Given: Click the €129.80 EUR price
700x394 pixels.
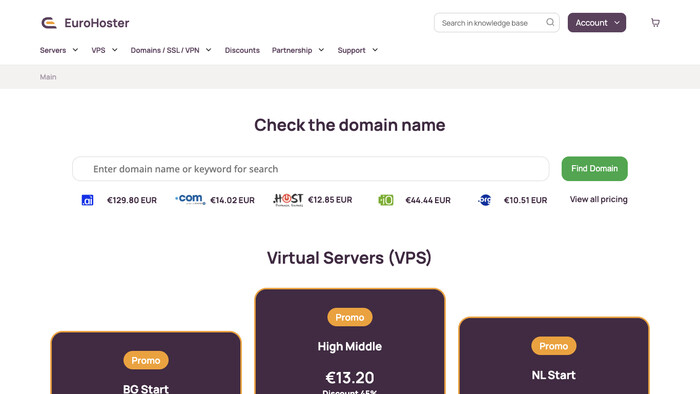Looking at the screenshot, I should click(132, 200).
